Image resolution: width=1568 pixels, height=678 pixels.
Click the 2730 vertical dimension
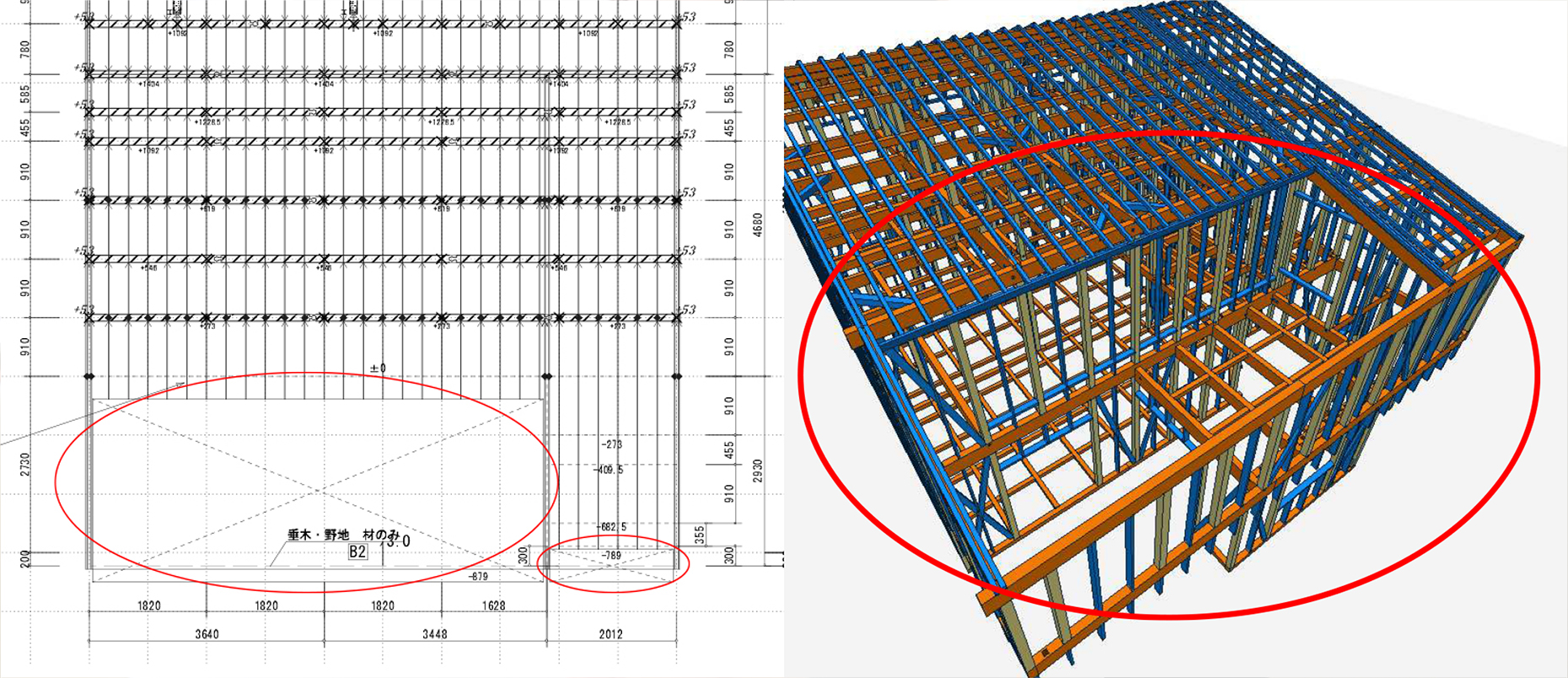click(25, 465)
